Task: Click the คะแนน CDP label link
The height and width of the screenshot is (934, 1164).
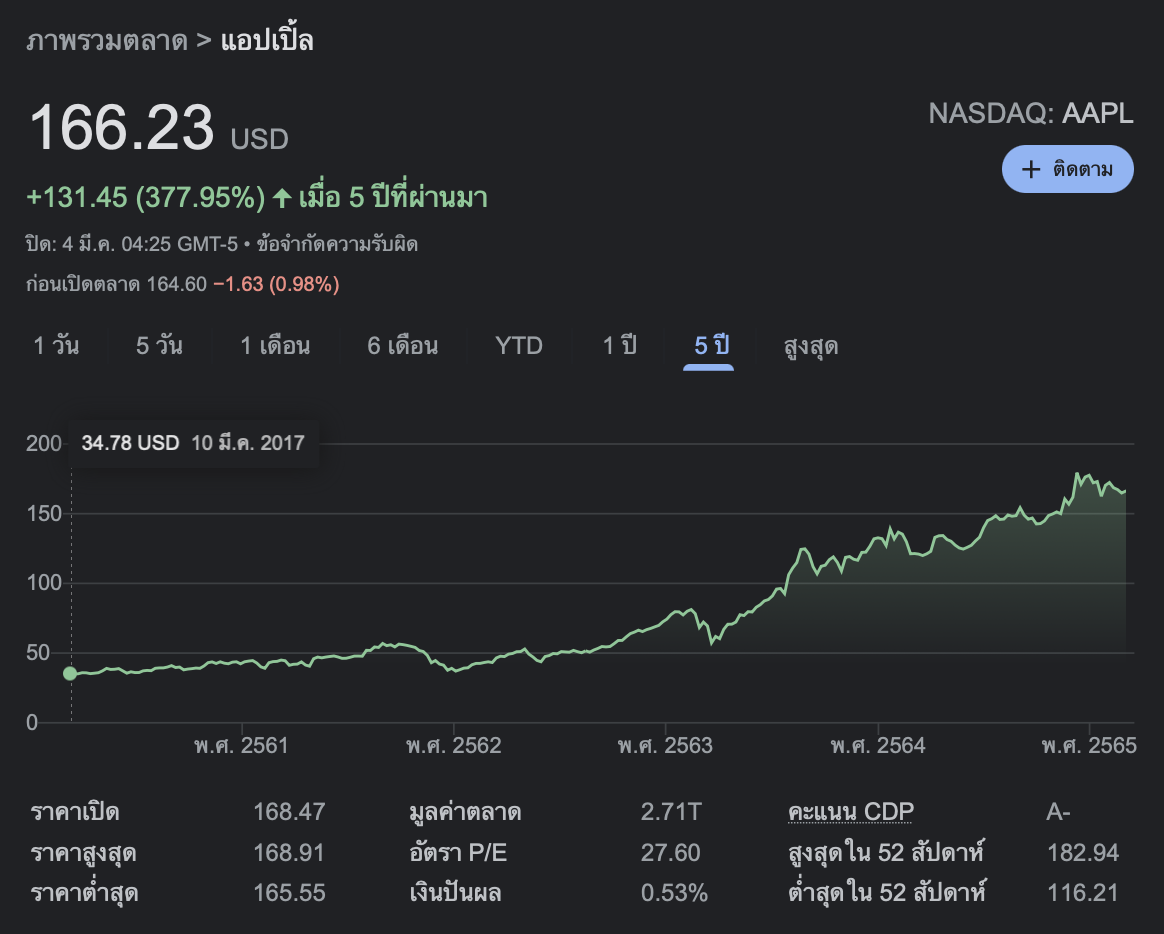Action: (851, 811)
